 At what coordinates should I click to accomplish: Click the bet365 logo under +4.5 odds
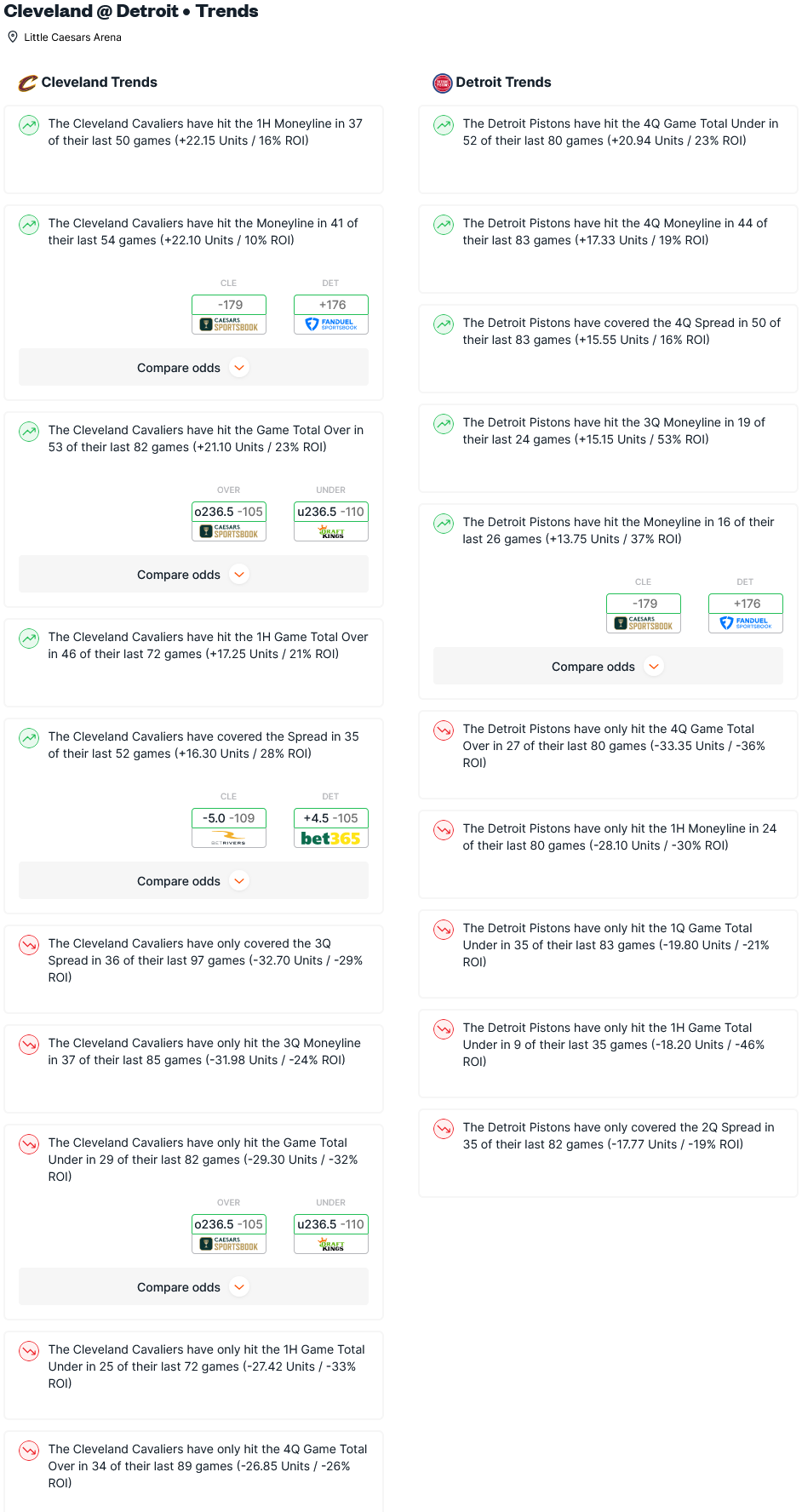(x=331, y=839)
